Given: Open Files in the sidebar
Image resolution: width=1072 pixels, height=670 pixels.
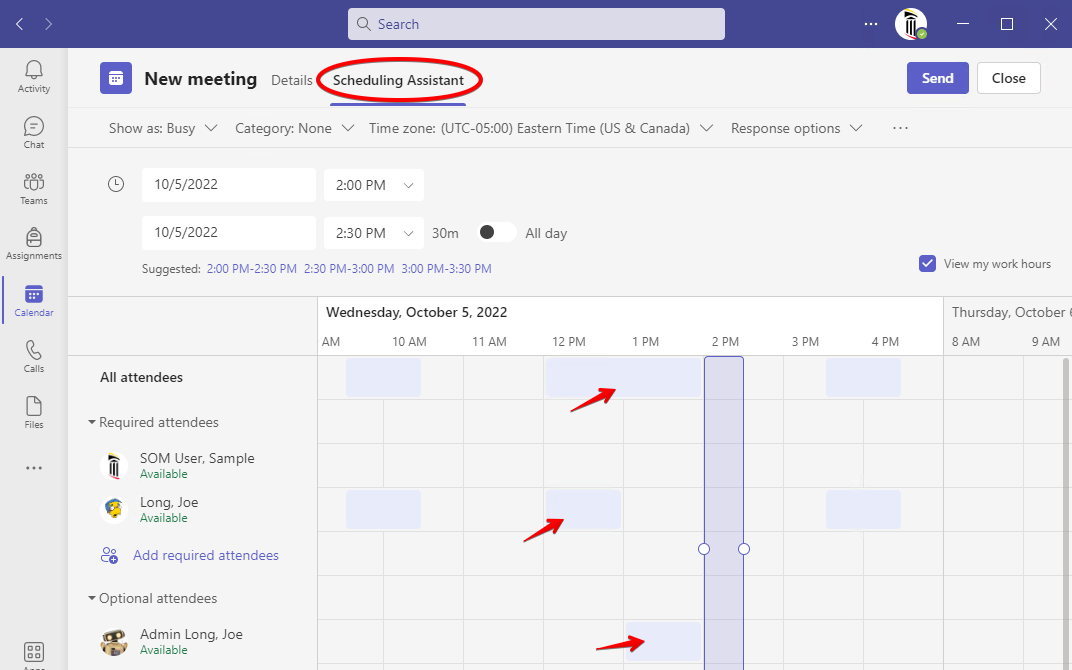Looking at the screenshot, I should 34,412.
